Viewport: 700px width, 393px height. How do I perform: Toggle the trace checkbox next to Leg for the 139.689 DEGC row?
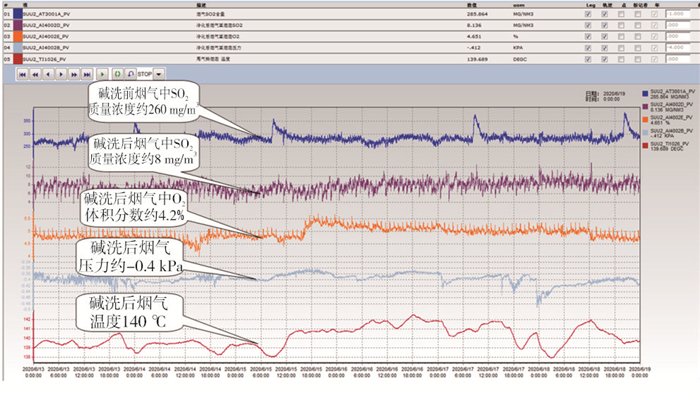pos(604,59)
